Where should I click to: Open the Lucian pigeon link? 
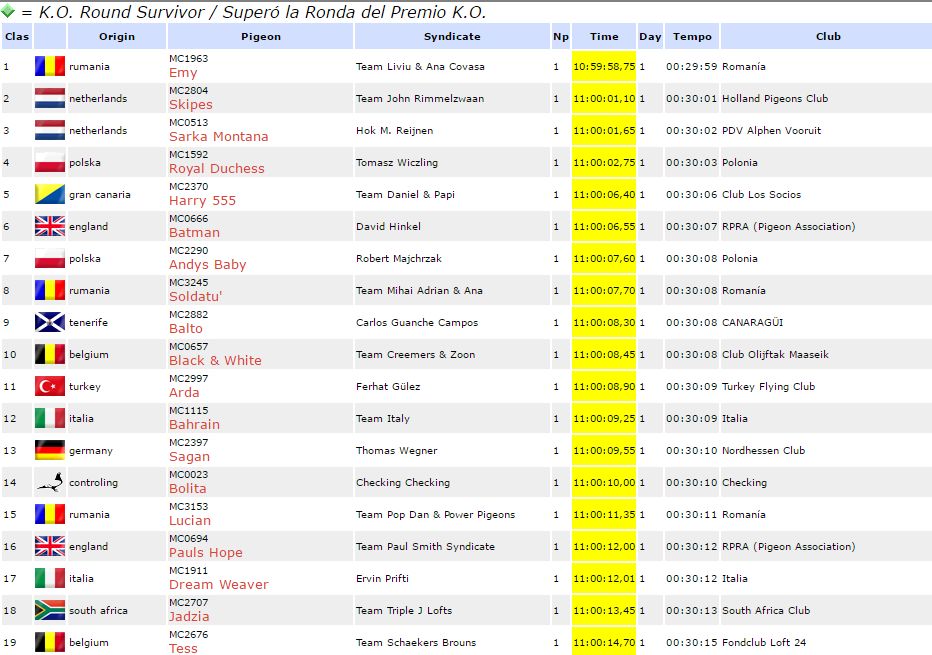[190, 521]
